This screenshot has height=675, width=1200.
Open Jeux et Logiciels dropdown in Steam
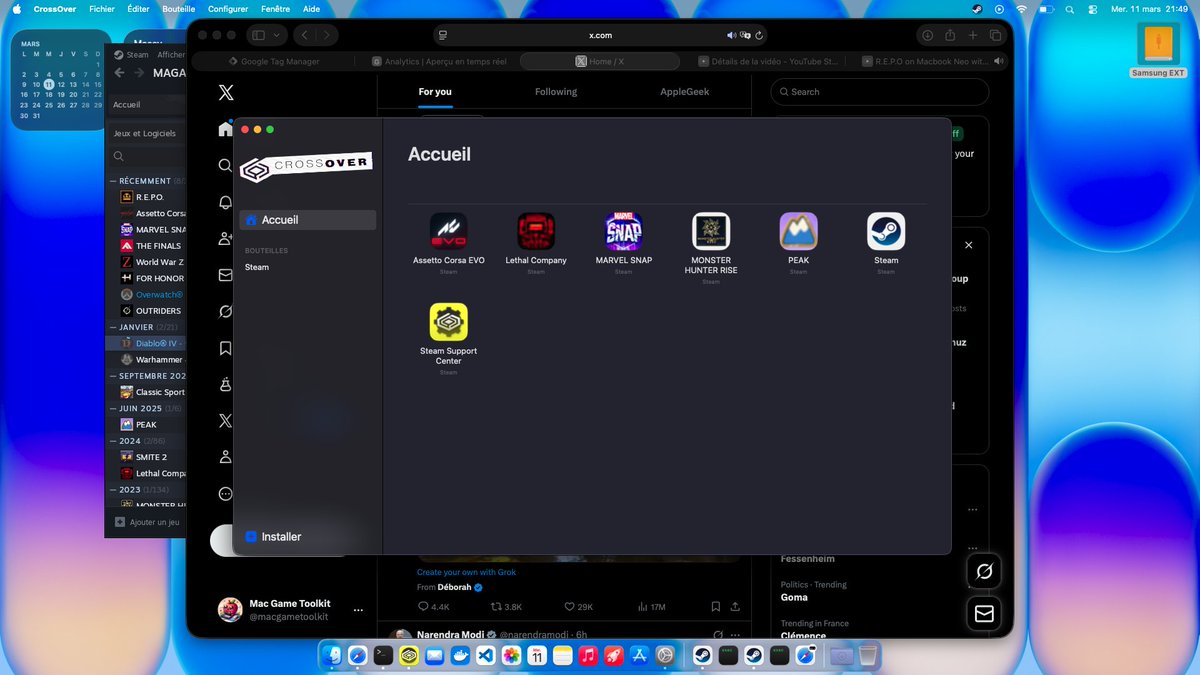point(145,133)
